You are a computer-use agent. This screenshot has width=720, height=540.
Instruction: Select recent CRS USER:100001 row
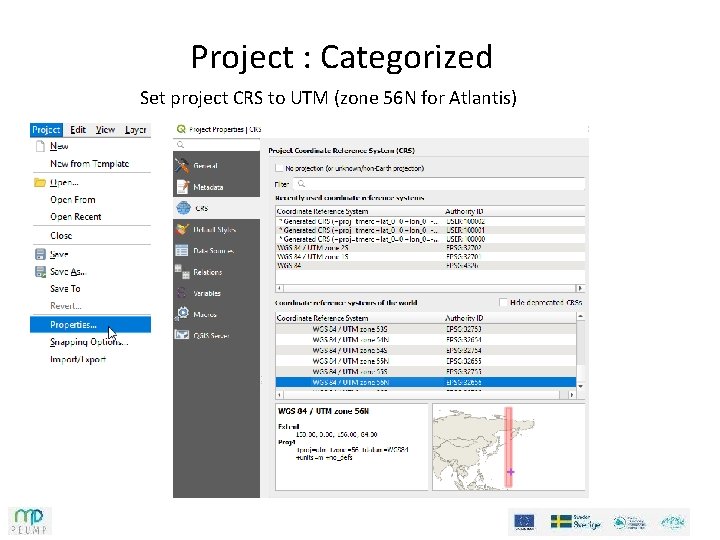(430, 230)
